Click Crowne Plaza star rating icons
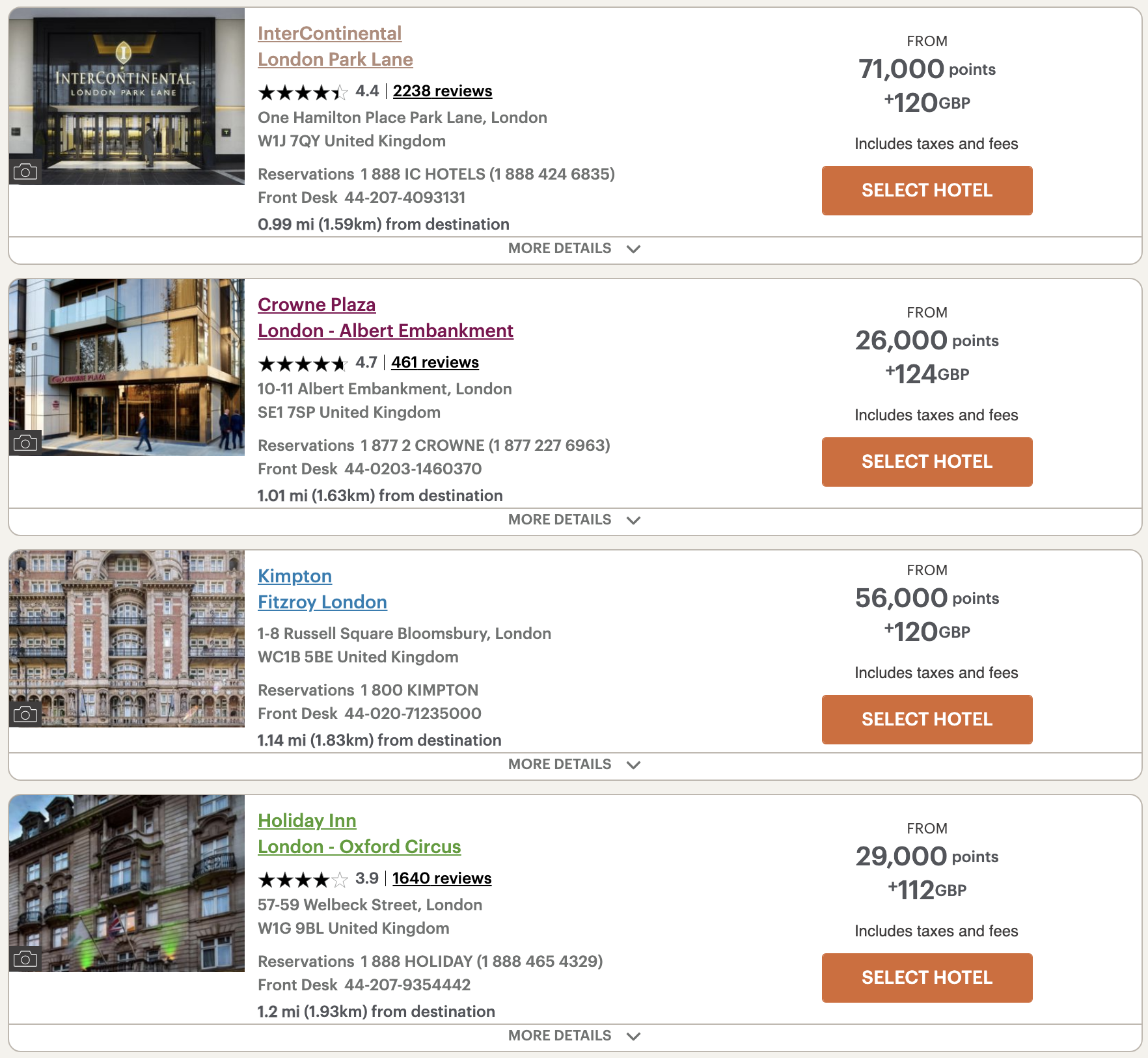 303,364
